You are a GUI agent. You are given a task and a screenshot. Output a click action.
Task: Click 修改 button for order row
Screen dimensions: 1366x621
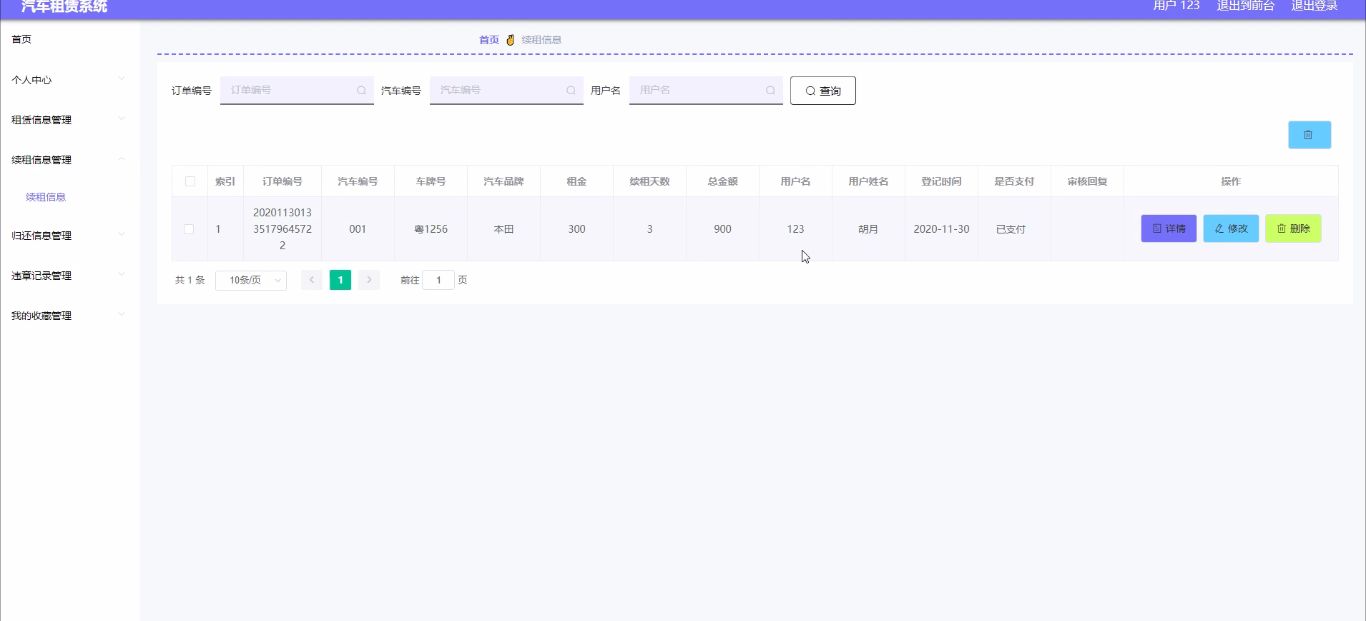point(1231,229)
